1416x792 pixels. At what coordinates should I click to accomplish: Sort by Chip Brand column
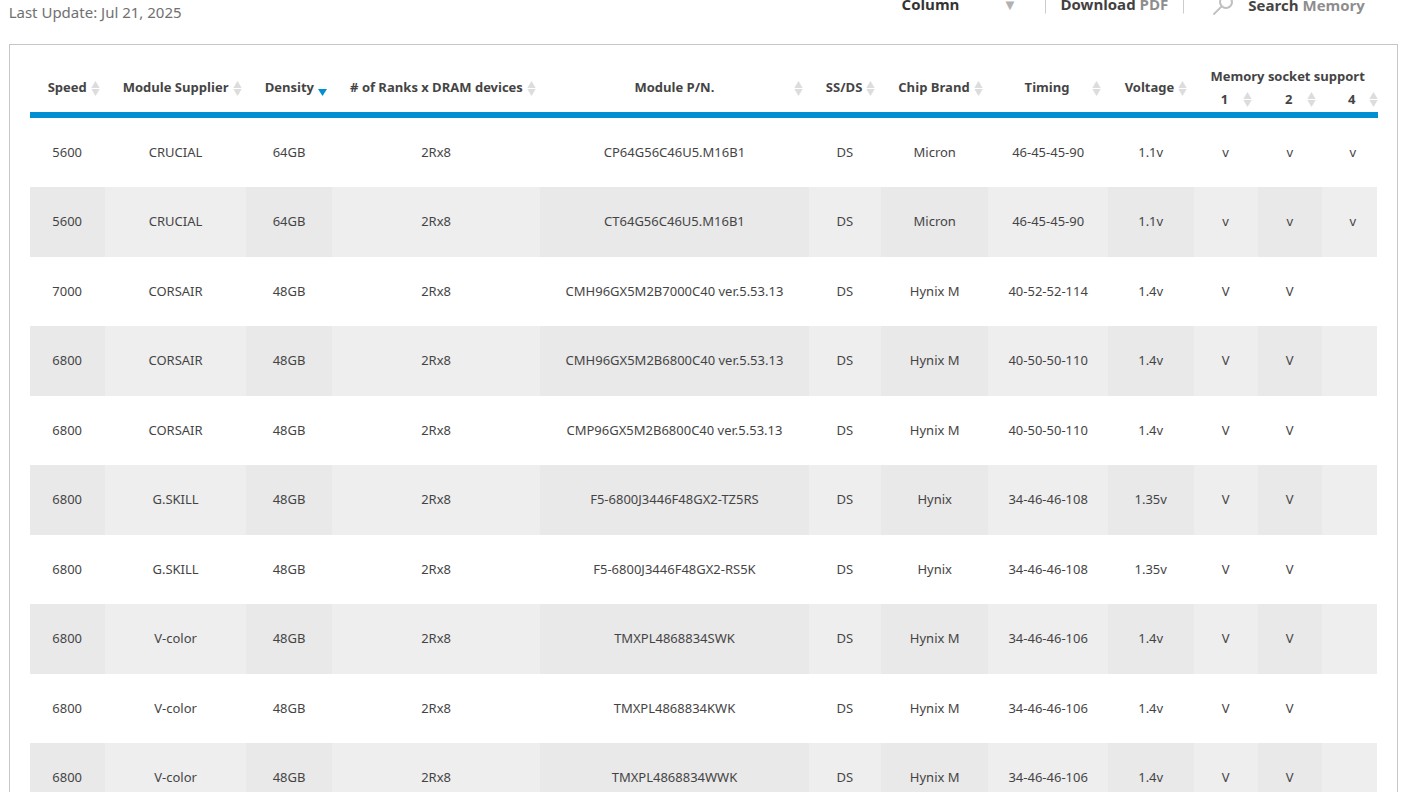979,89
